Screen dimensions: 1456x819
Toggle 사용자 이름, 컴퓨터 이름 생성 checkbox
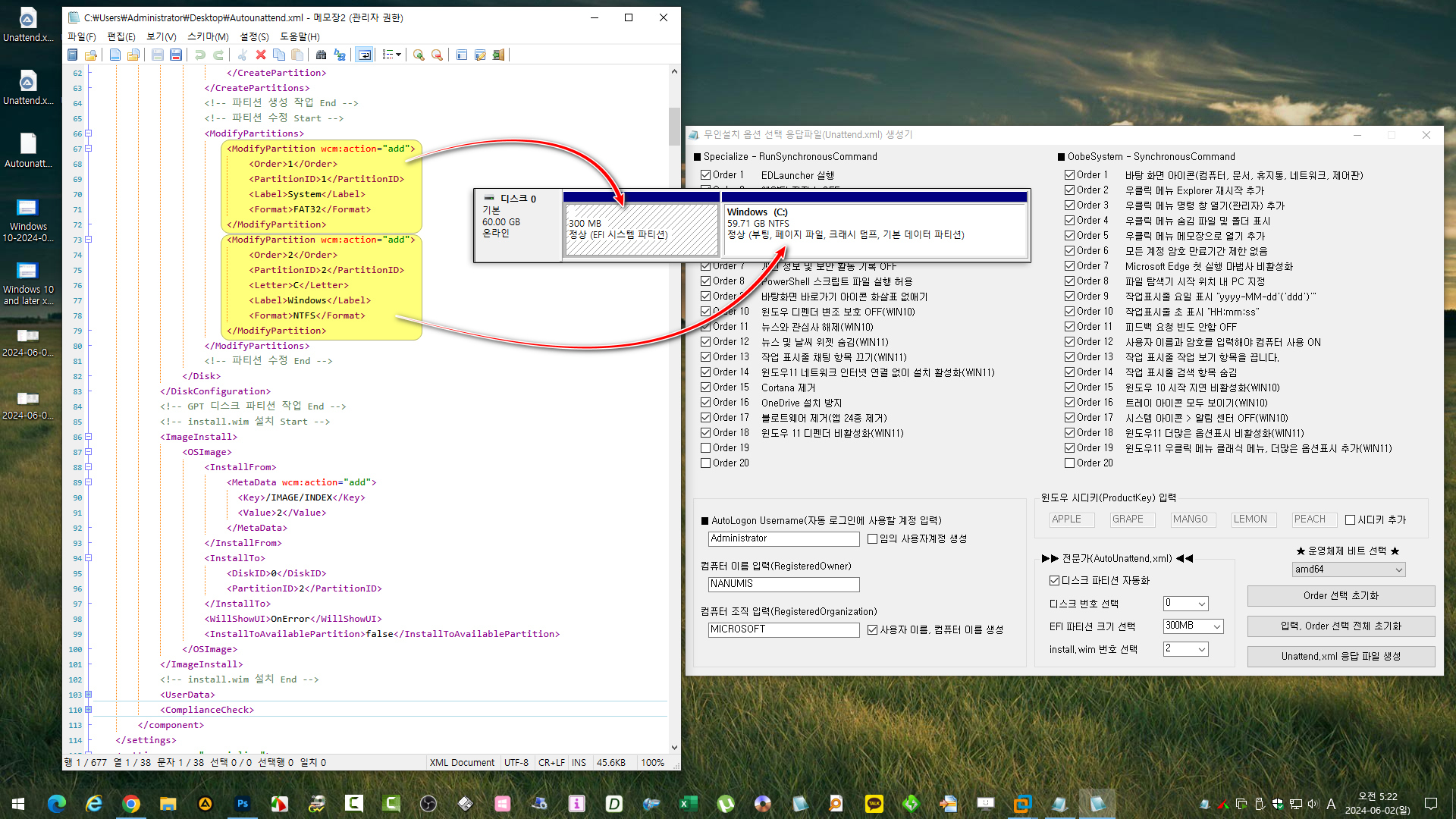click(x=873, y=629)
